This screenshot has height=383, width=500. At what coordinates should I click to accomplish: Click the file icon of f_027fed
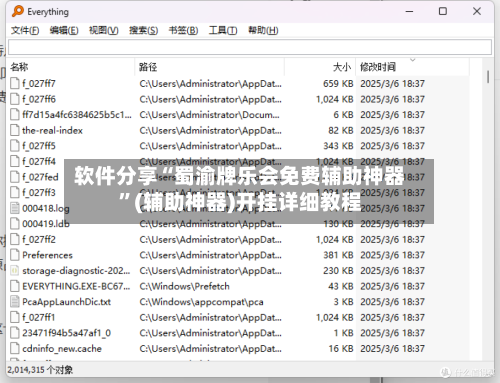pos(15,177)
